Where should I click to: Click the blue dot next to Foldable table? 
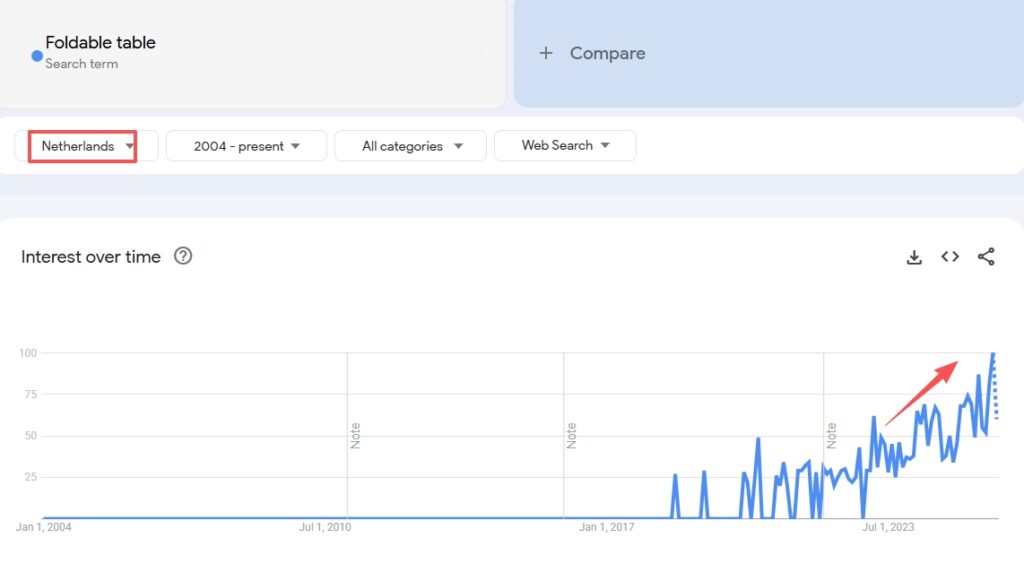click(37, 56)
